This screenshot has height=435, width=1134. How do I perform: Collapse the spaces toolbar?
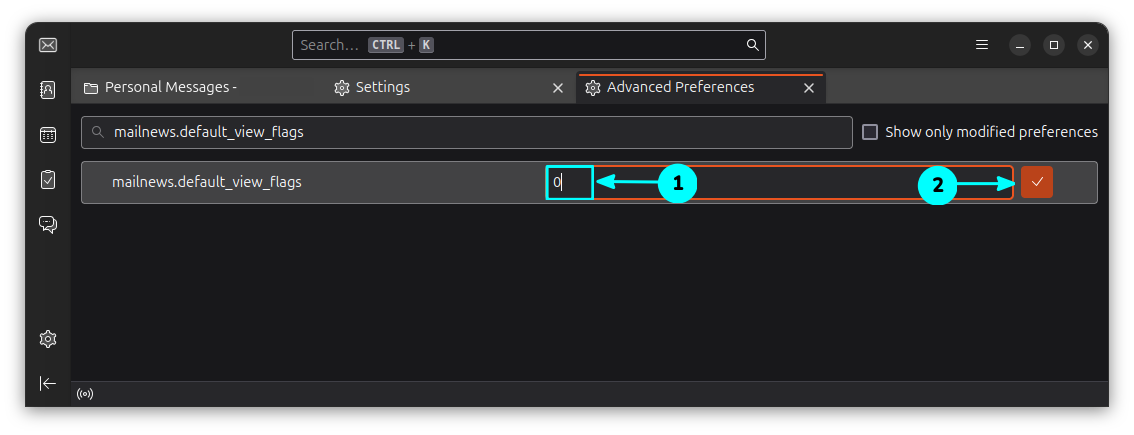48,383
